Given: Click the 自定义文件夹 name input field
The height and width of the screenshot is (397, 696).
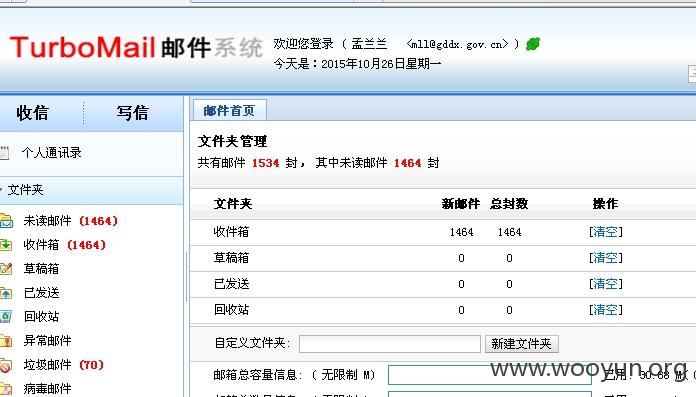Looking at the screenshot, I should pyautogui.click(x=390, y=344).
